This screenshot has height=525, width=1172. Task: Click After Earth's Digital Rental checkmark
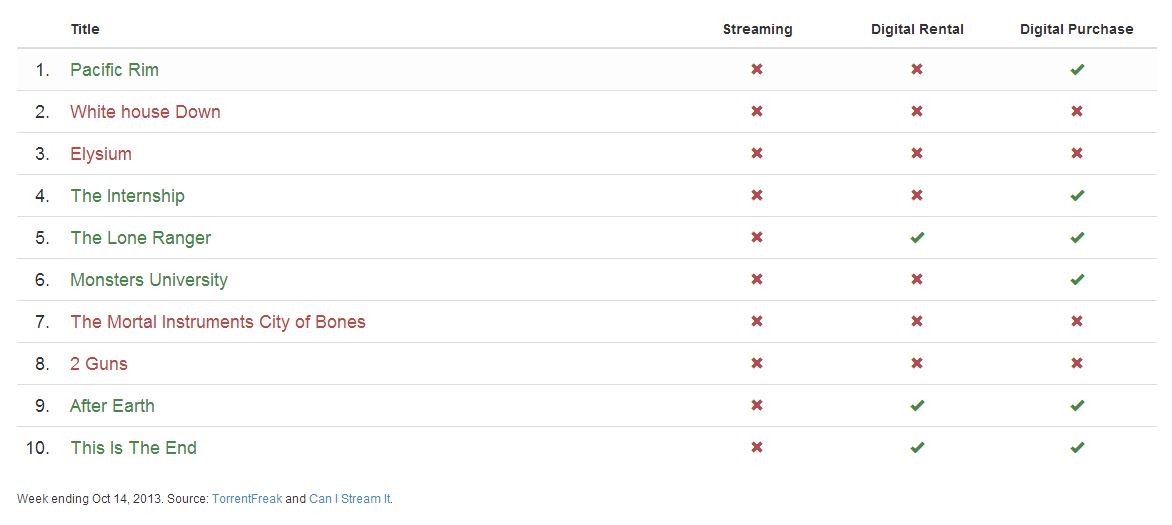(x=917, y=405)
